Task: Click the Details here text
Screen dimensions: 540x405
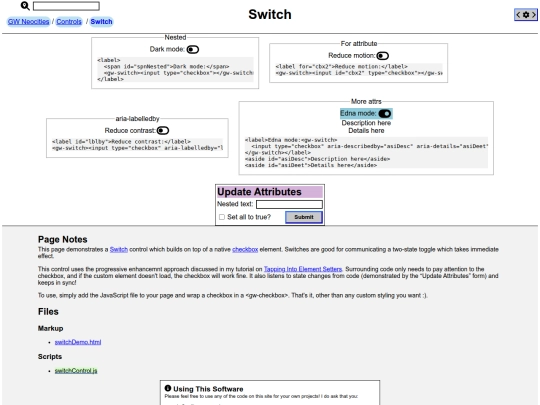Action: coord(366,131)
